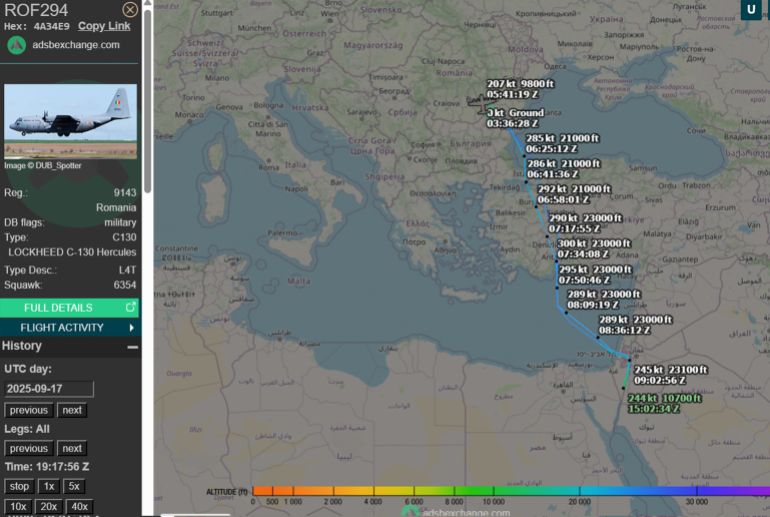The image size is (770, 517).
Task: Click the U button at top-right of map
Action: [750, 10]
